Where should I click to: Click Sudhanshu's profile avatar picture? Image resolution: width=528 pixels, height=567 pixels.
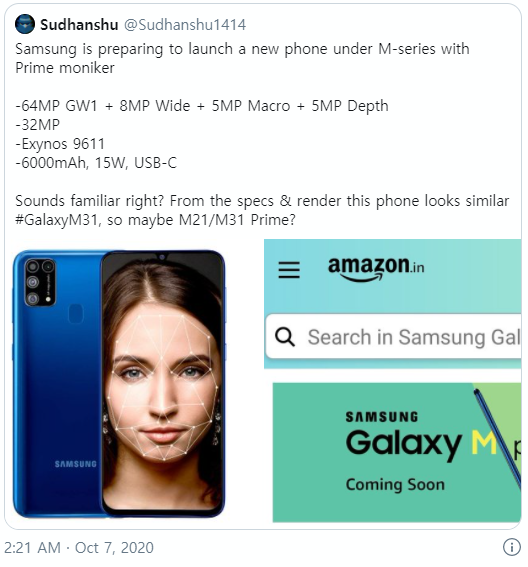click(x=25, y=24)
